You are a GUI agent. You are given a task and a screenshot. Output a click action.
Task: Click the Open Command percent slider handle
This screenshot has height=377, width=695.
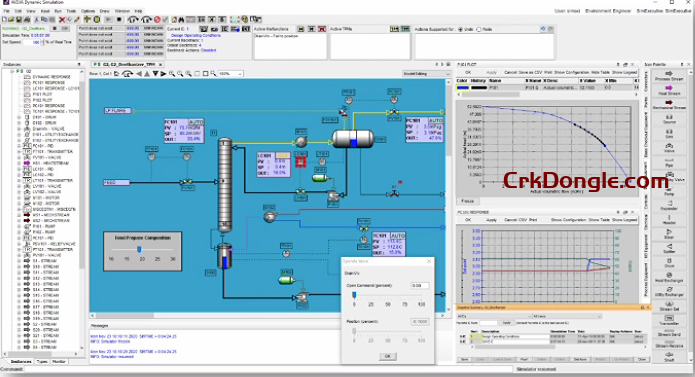pos(354,295)
